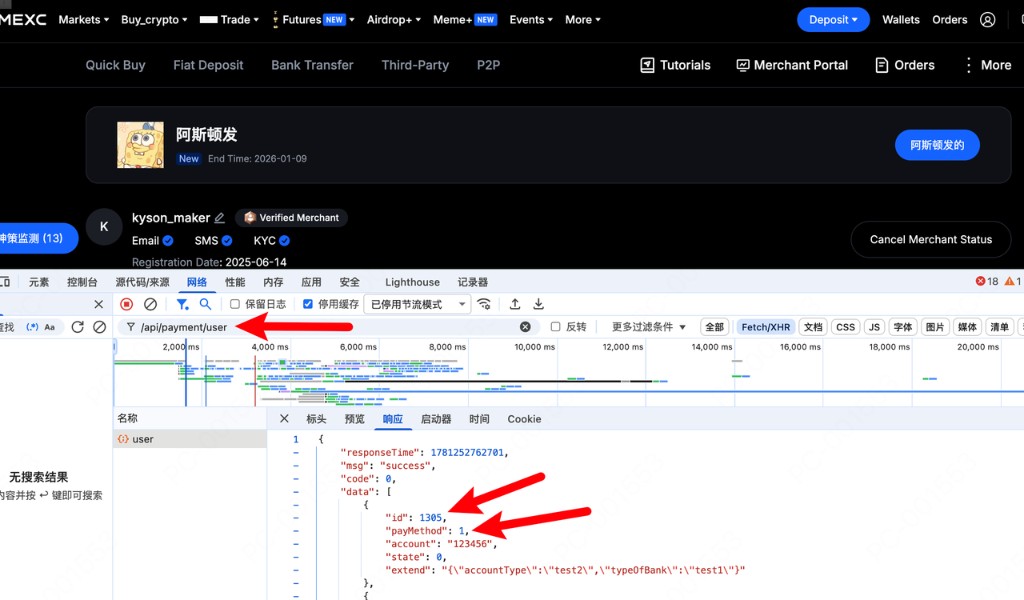This screenshot has height=600, width=1024.
Task: Click the round K user avatar
Action: [x=104, y=227]
